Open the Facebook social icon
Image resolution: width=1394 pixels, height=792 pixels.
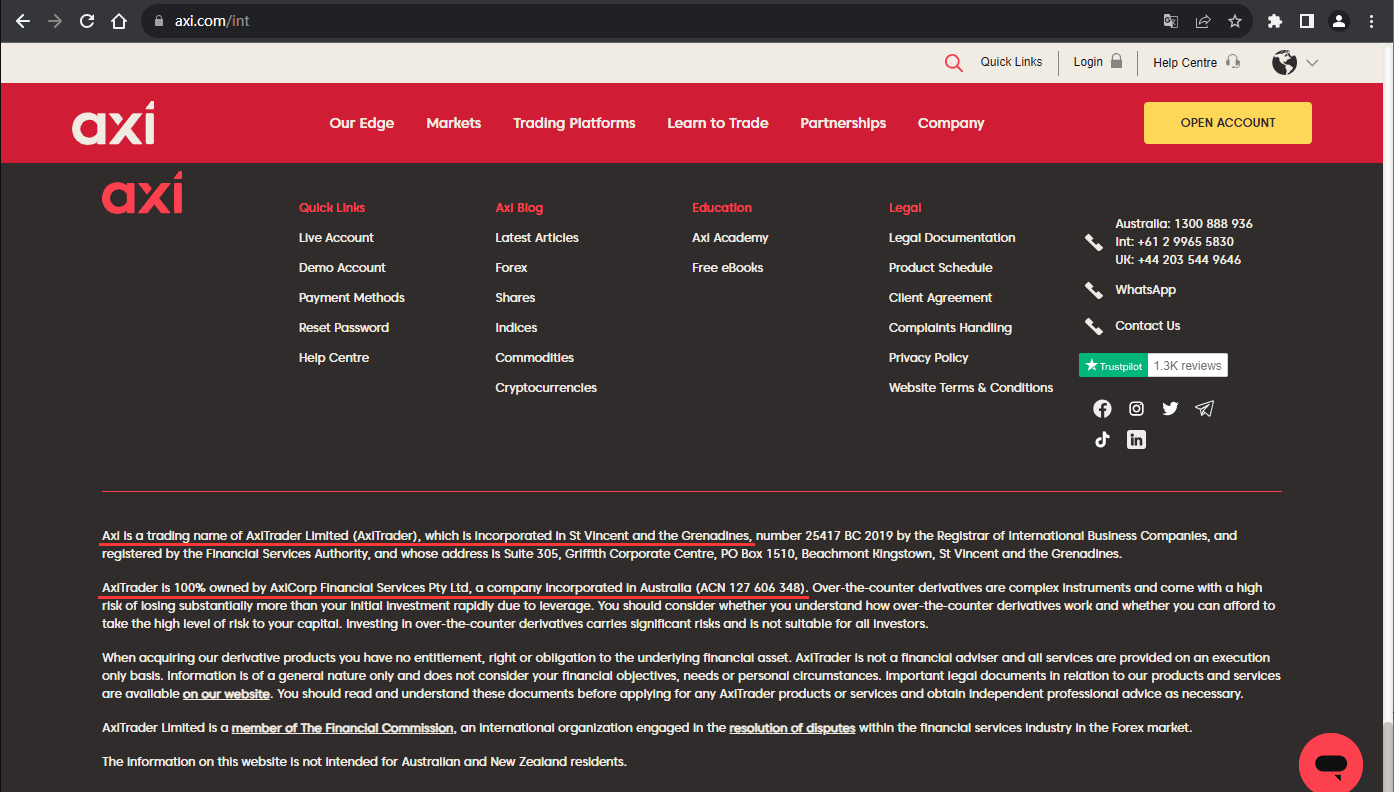(x=1102, y=408)
